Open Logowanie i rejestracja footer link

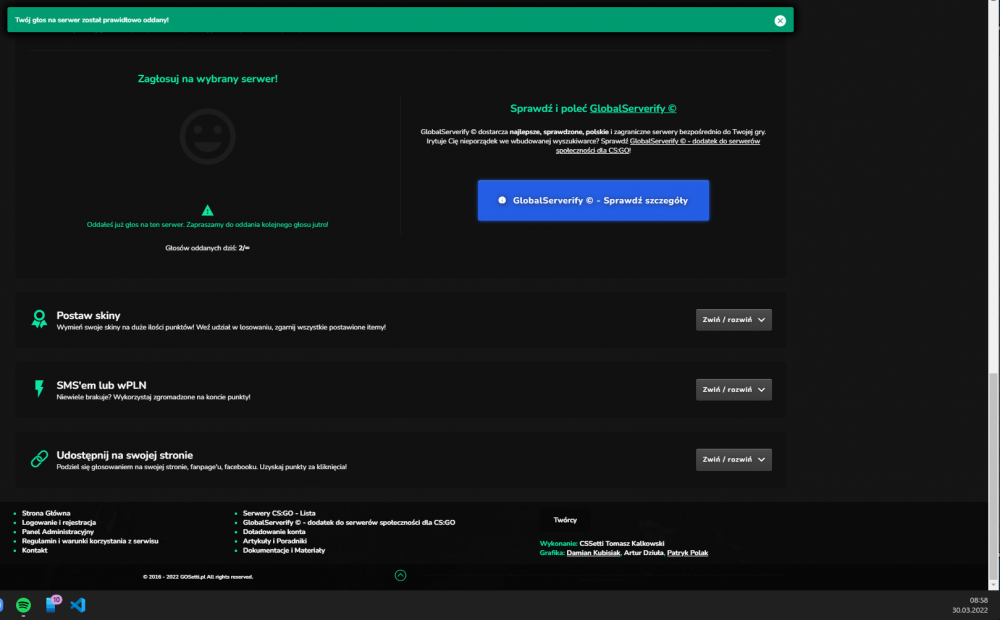coord(59,522)
